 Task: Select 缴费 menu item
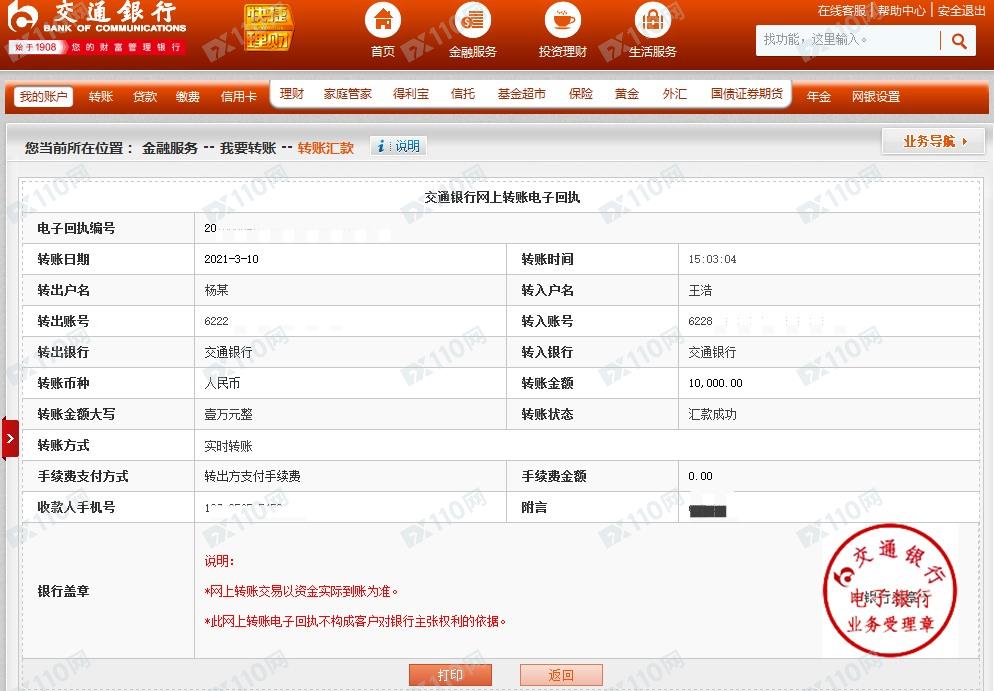click(188, 96)
